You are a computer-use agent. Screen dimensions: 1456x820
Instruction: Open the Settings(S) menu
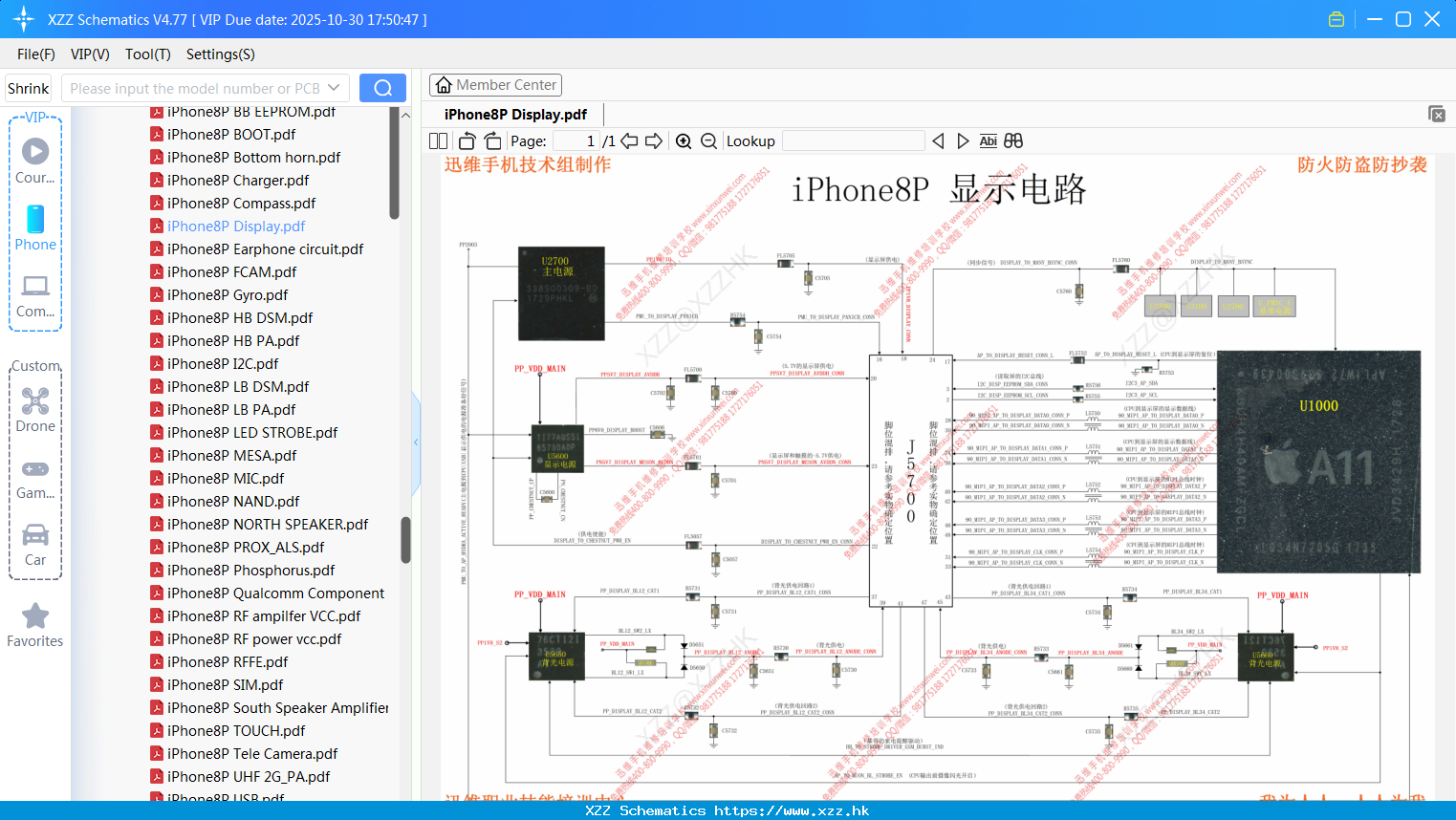click(x=221, y=54)
